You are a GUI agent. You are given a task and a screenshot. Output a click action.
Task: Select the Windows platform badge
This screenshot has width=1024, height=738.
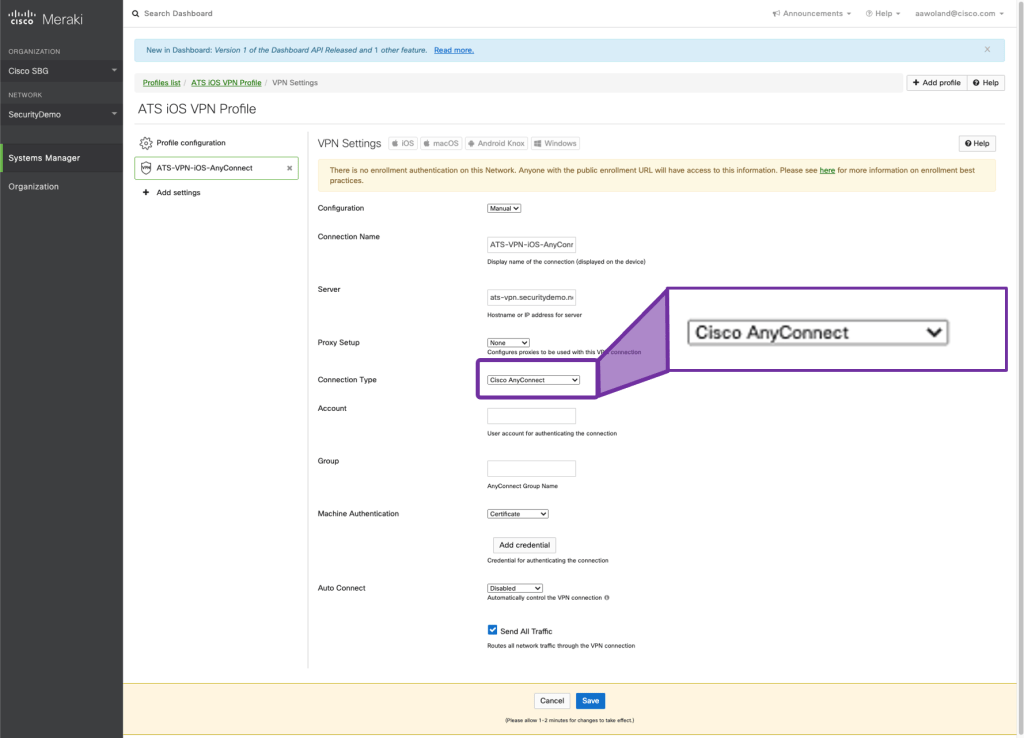[555, 144]
